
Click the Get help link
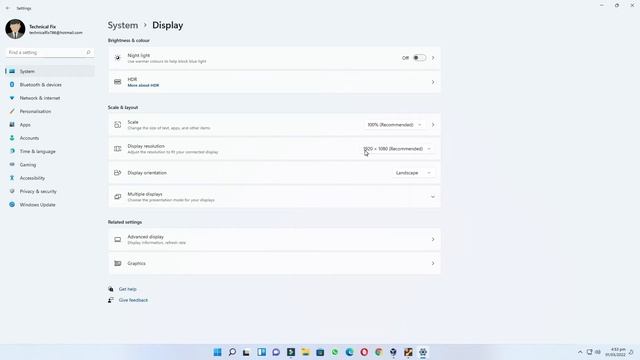[x=128, y=289]
